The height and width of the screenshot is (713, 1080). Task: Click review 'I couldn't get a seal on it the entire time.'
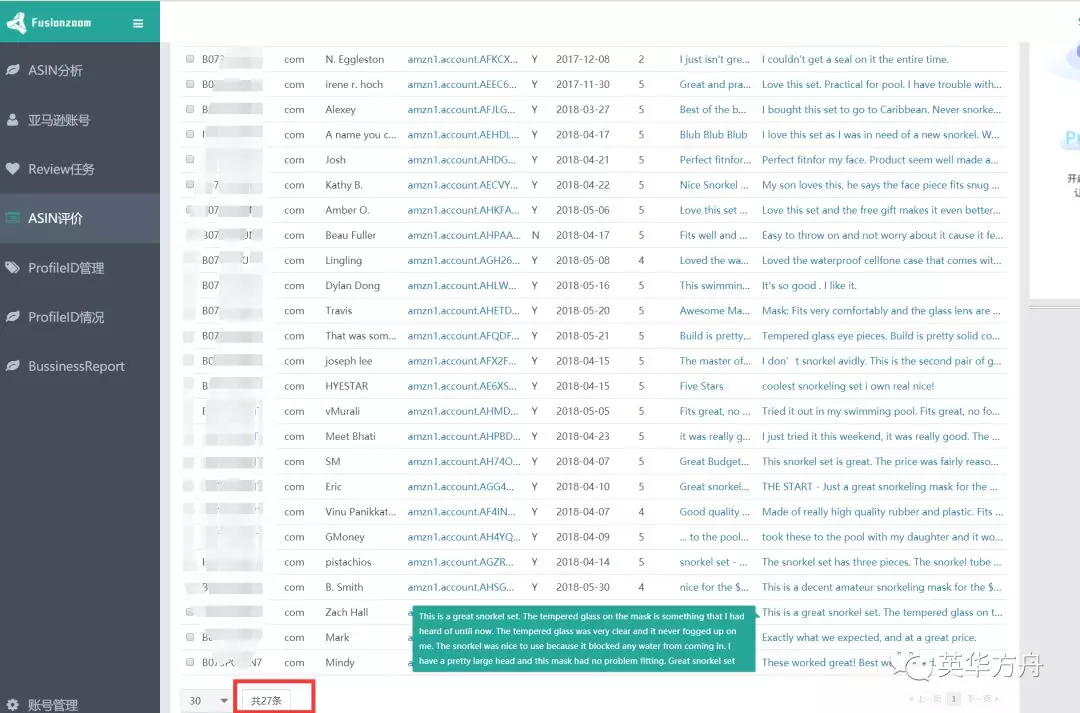point(855,59)
